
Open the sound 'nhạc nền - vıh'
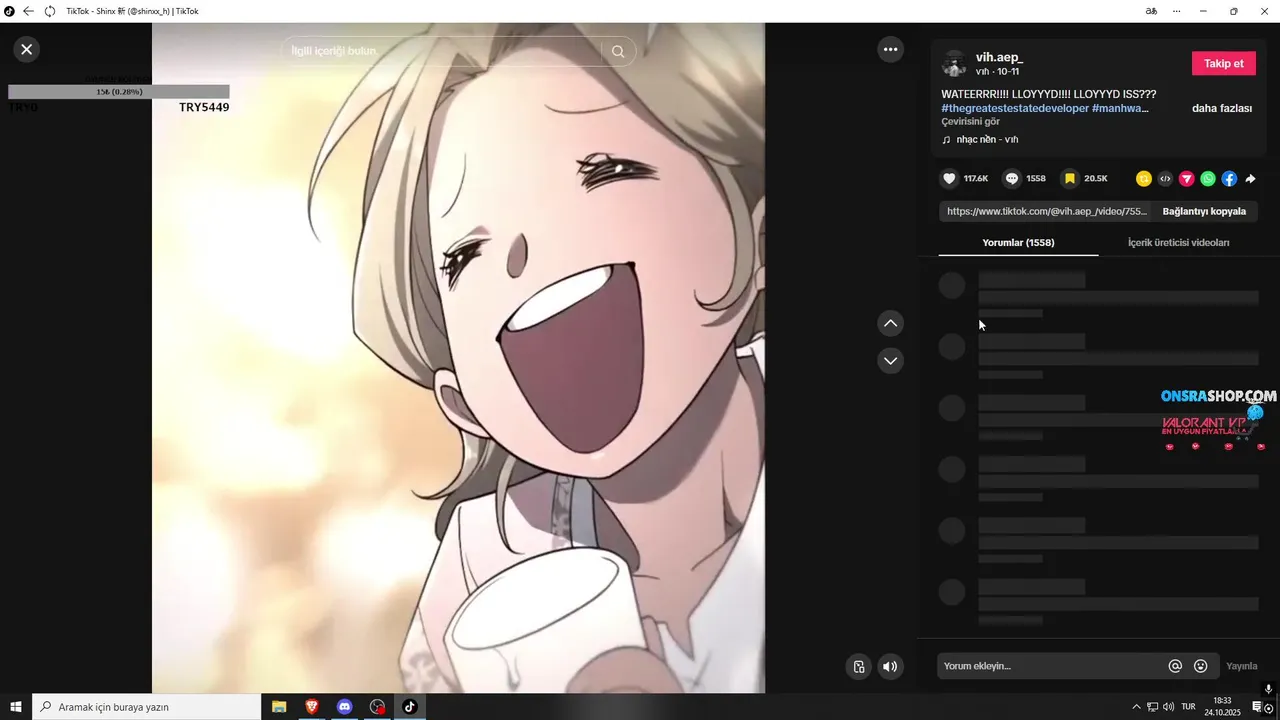pos(987,139)
